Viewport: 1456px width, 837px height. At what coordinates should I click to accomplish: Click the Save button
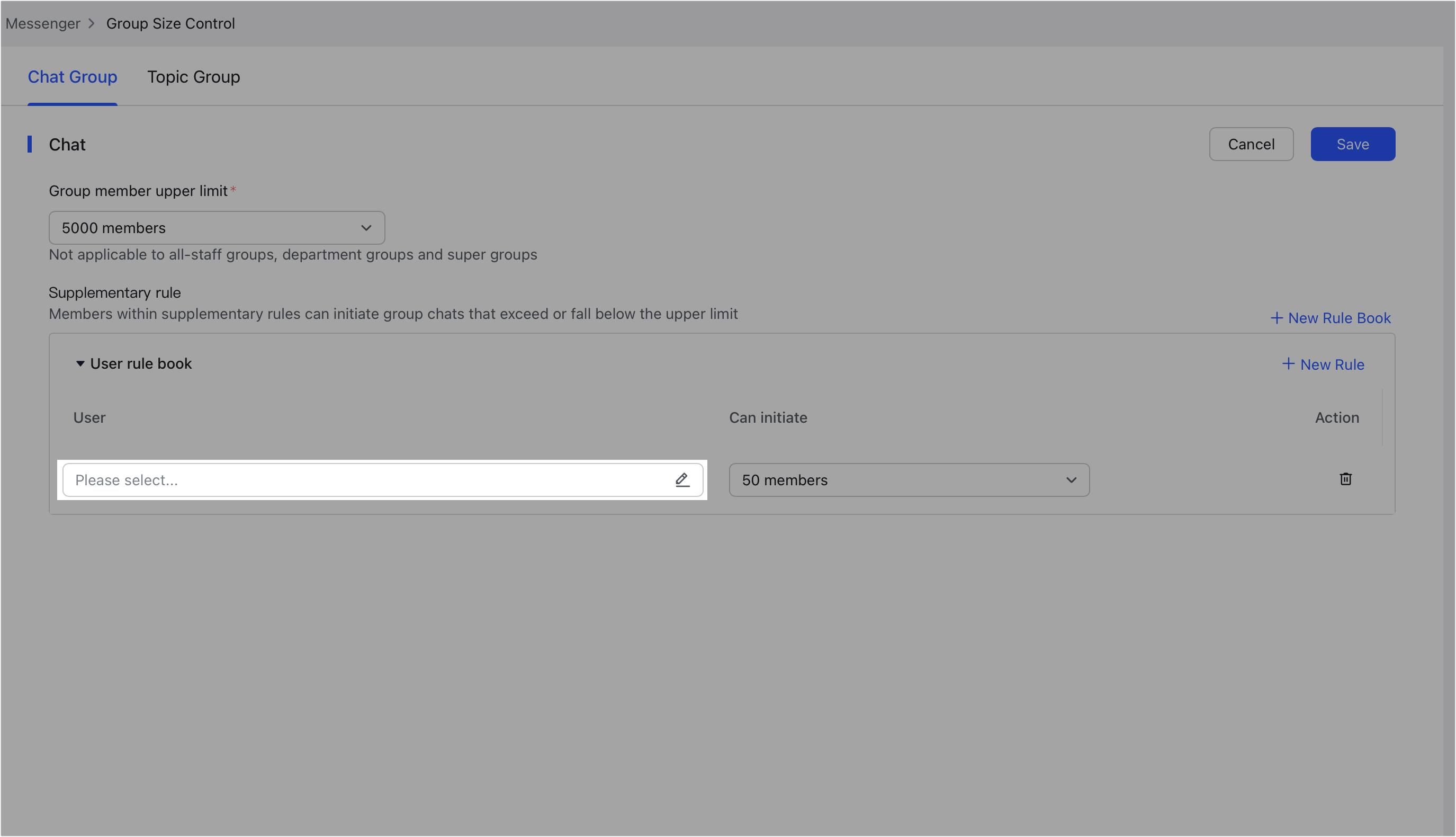click(1352, 144)
